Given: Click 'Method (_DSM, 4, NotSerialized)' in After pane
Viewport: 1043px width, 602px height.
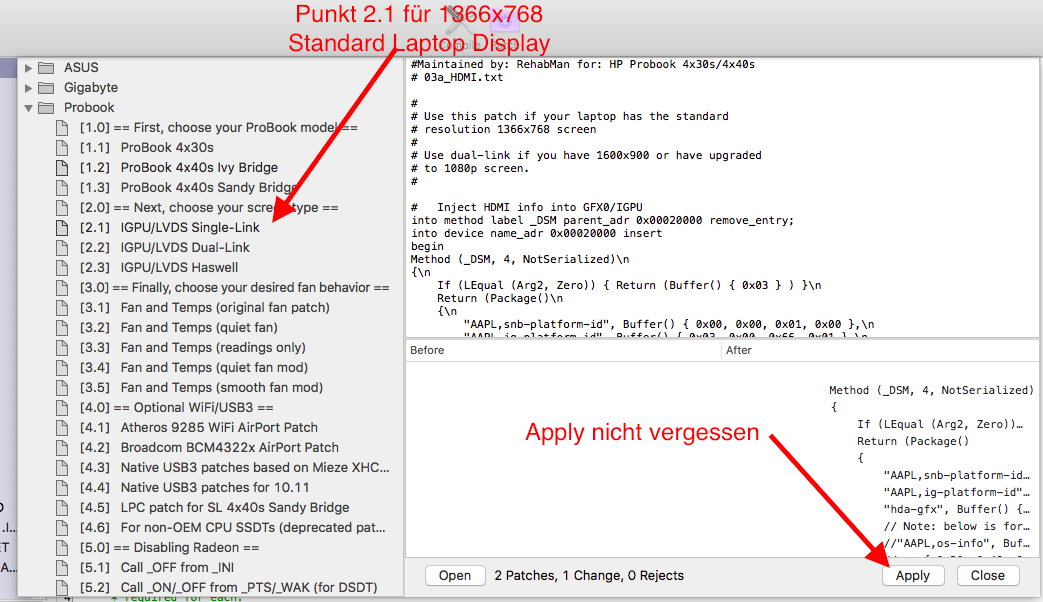Looking at the screenshot, I should [x=931, y=390].
